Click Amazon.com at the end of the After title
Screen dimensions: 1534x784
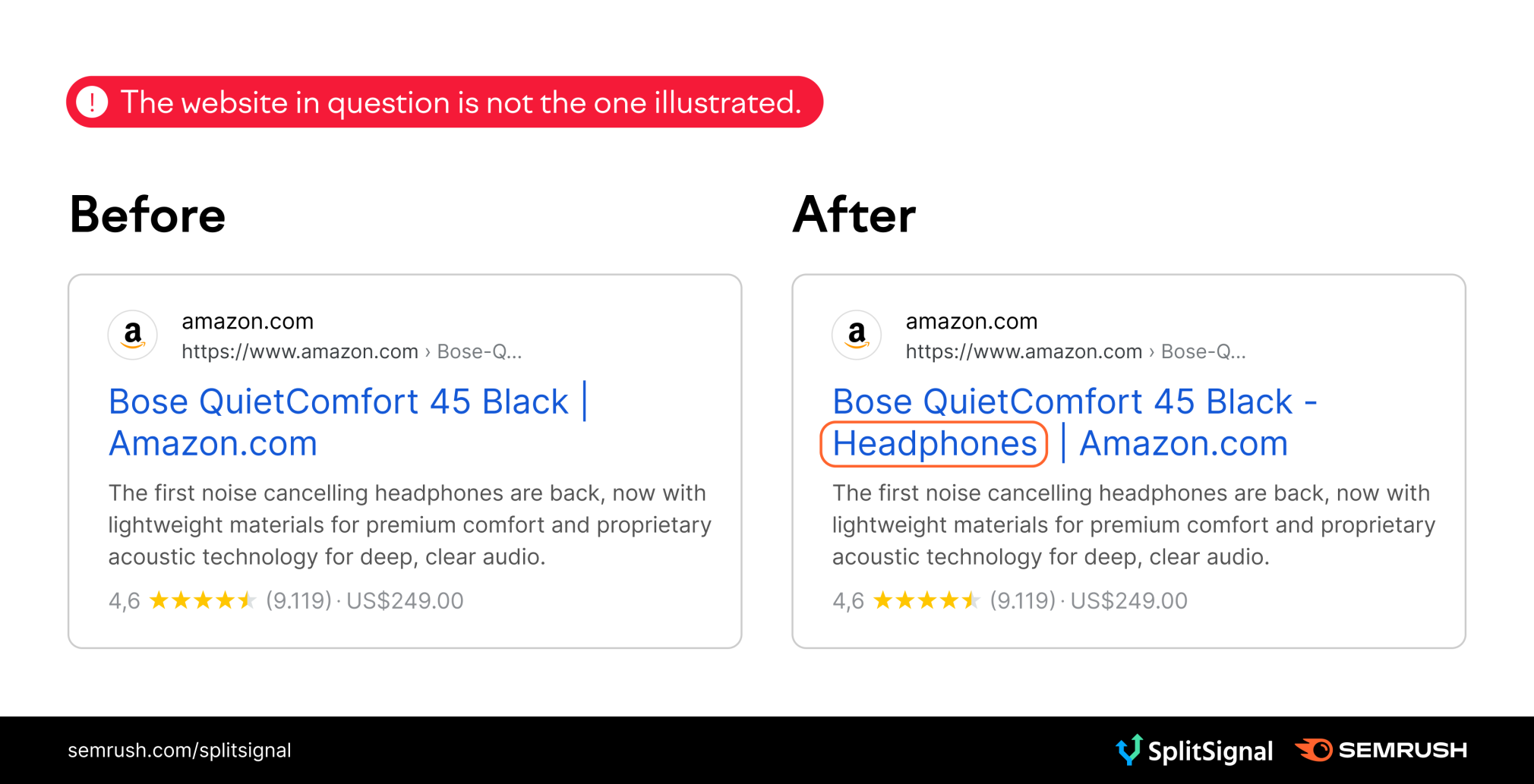click(x=1183, y=444)
